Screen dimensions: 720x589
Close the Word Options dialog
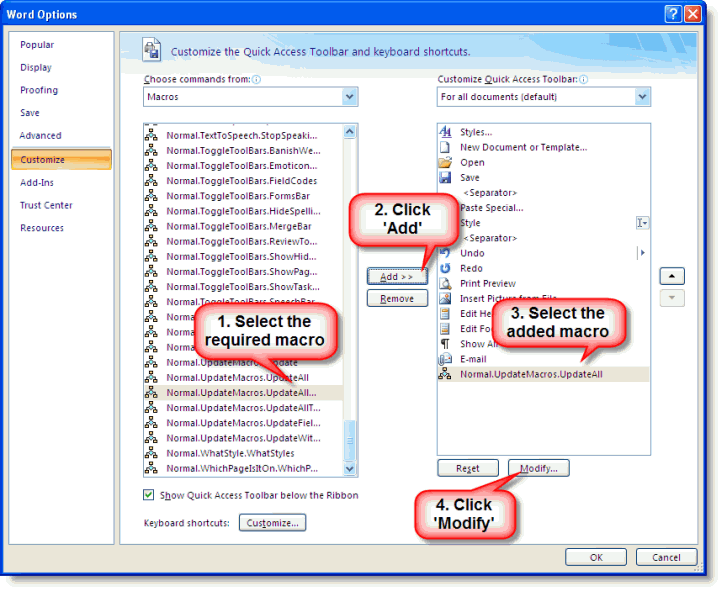pos(693,14)
